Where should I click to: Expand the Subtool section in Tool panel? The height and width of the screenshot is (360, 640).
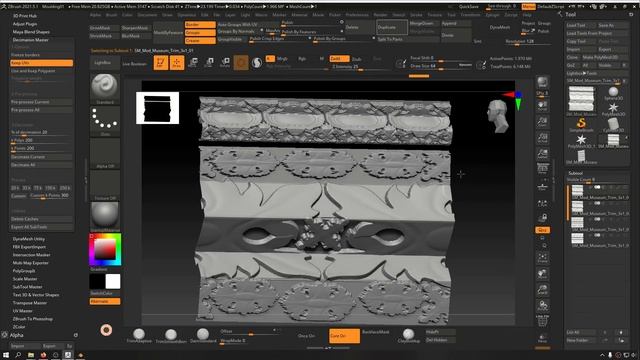tap(576, 173)
